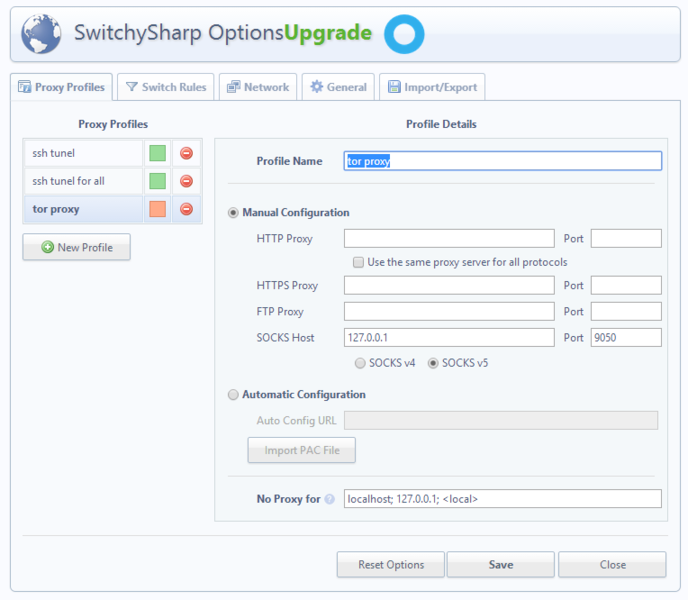Click the SOCKS Host input field
The width and height of the screenshot is (688, 600).
(x=449, y=338)
